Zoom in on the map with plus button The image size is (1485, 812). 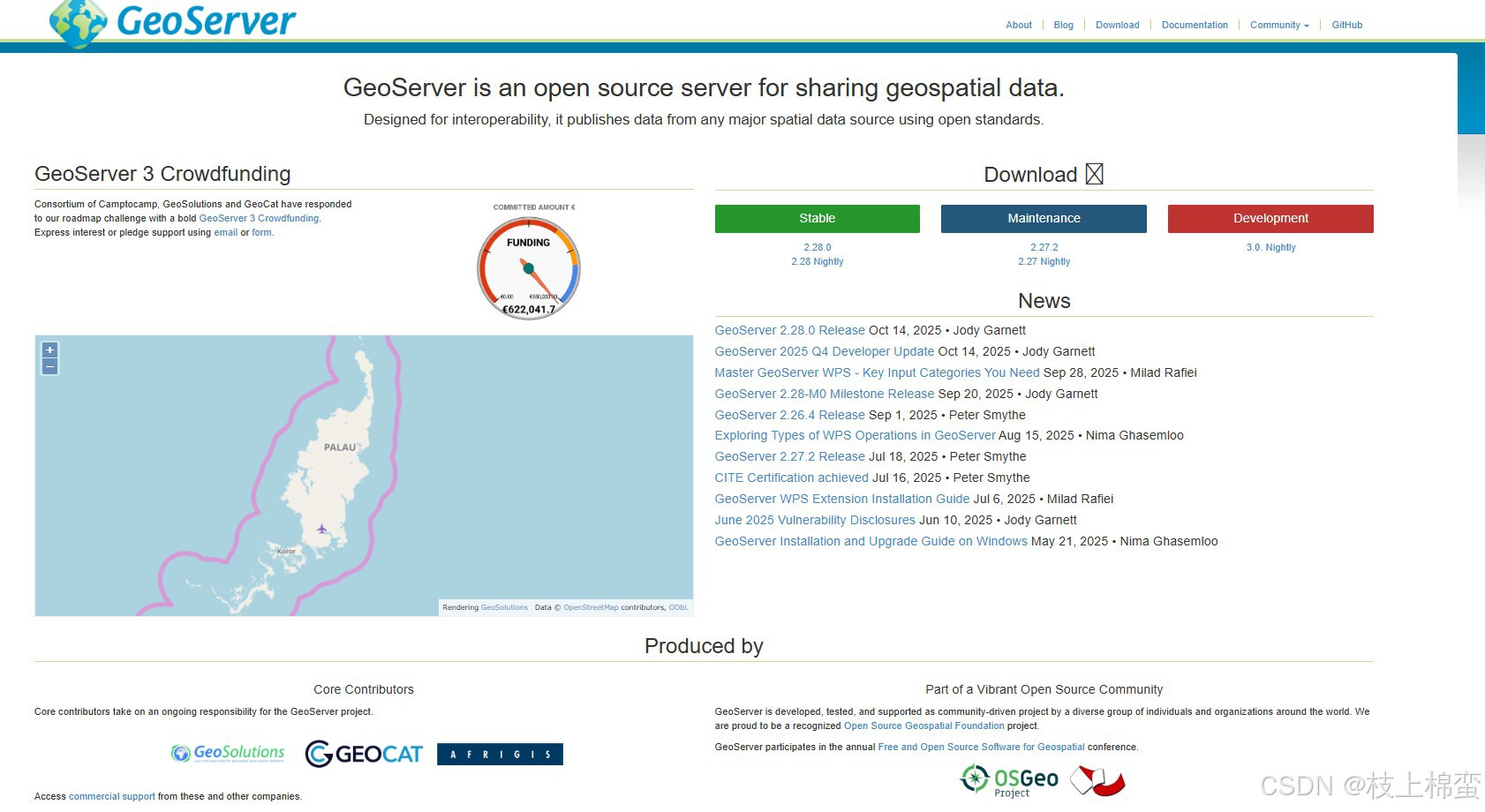[50, 350]
